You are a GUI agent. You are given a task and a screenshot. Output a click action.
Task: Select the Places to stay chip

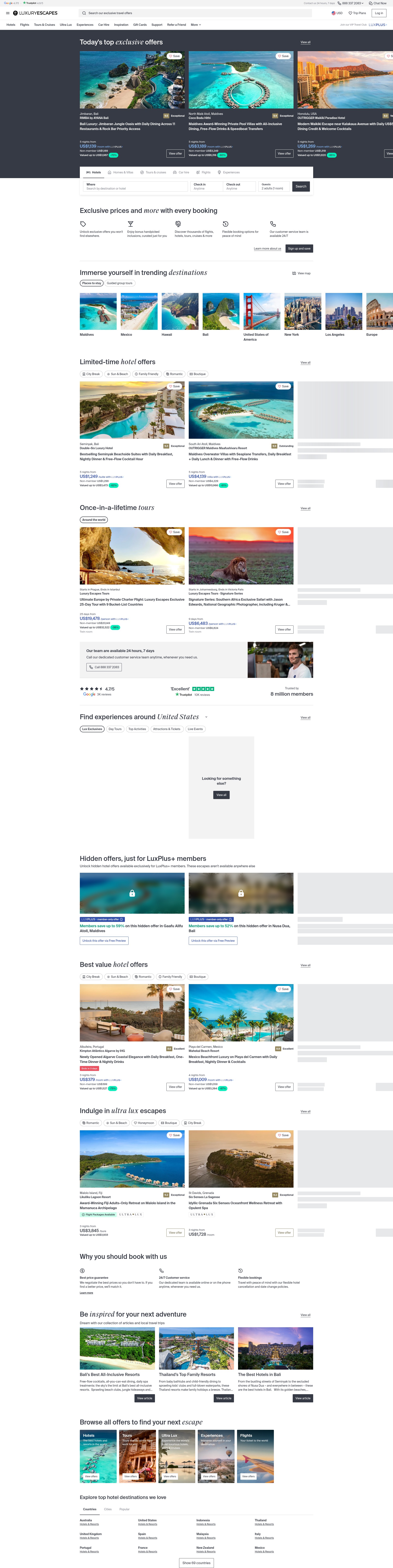[x=92, y=283]
